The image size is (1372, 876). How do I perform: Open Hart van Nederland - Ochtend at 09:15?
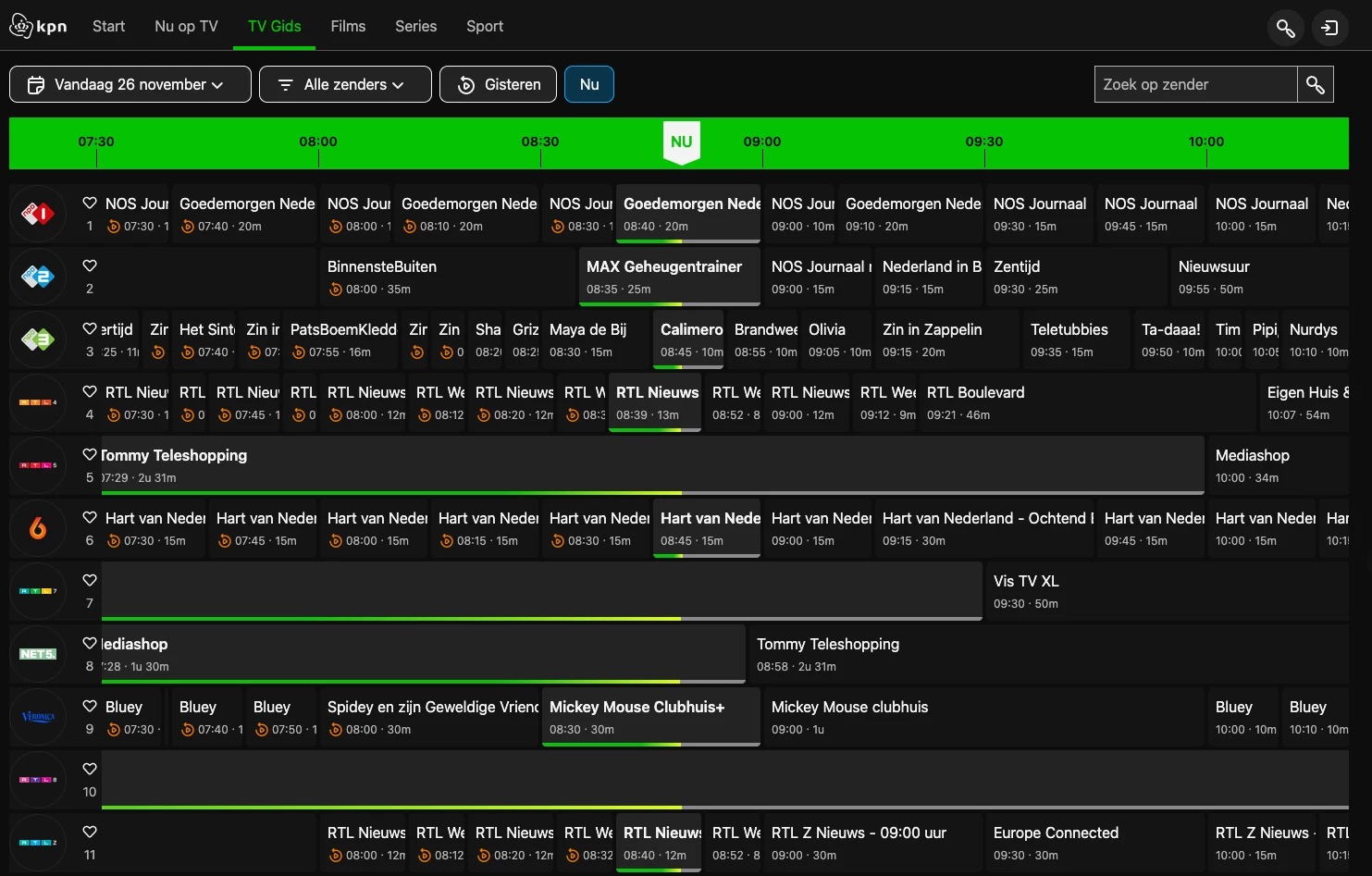984,528
